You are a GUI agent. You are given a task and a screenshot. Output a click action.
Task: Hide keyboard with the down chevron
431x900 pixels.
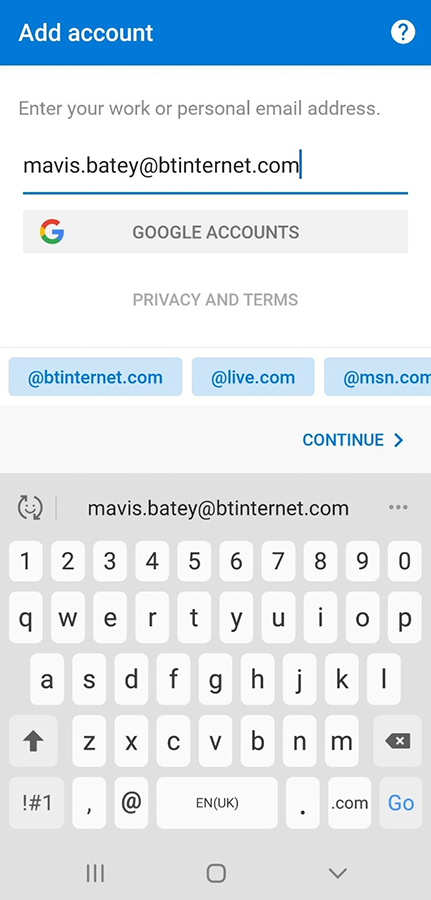pyautogui.click(x=337, y=874)
